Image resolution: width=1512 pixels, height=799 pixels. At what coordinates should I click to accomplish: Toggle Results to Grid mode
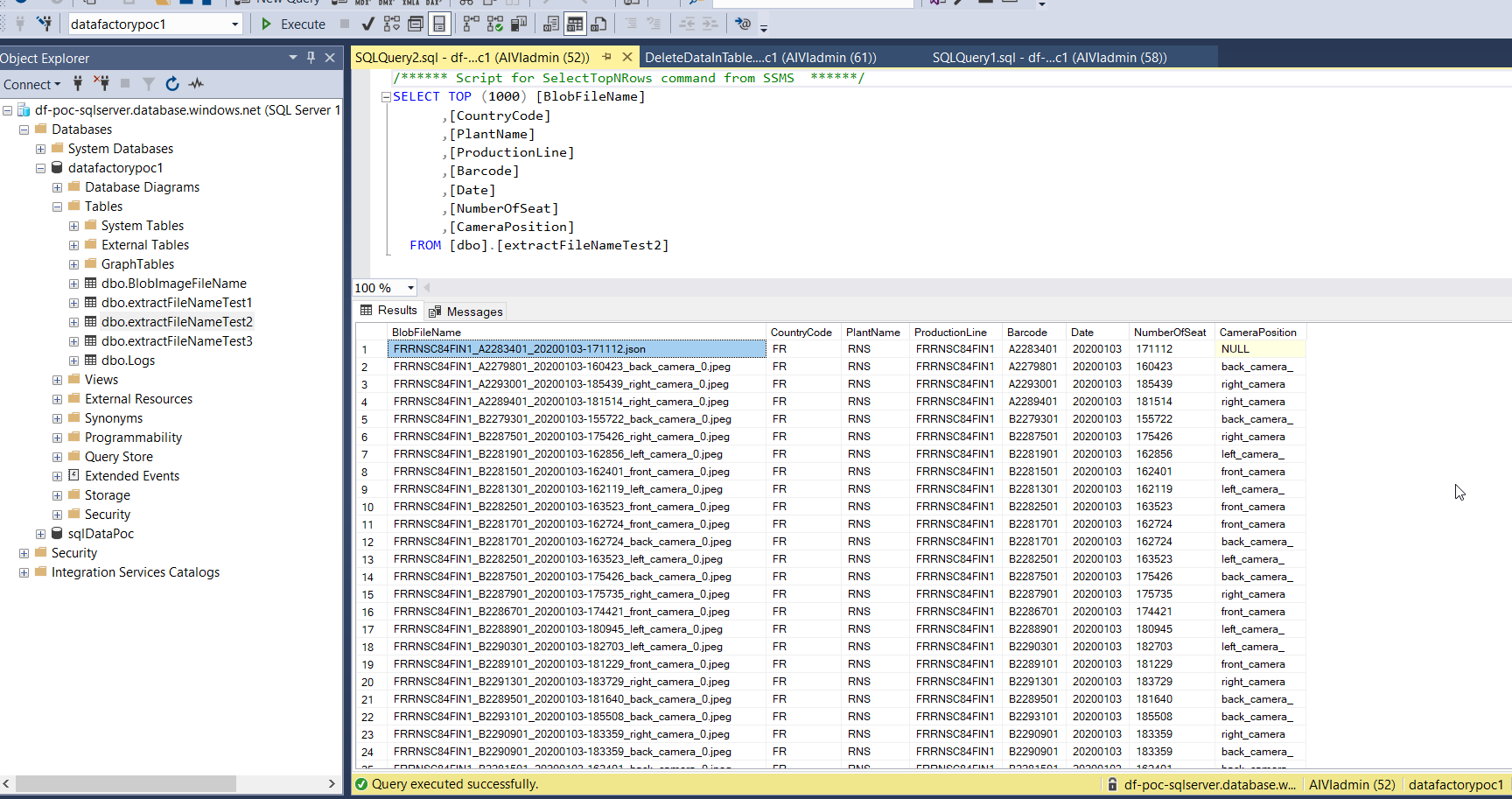pyautogui.click(x=575, y=24)
